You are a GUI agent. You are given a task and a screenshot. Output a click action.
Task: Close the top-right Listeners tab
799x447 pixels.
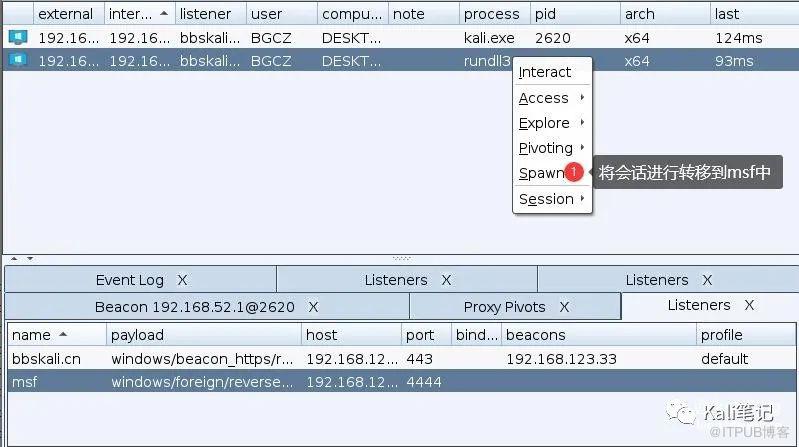[x=707, y=280]
